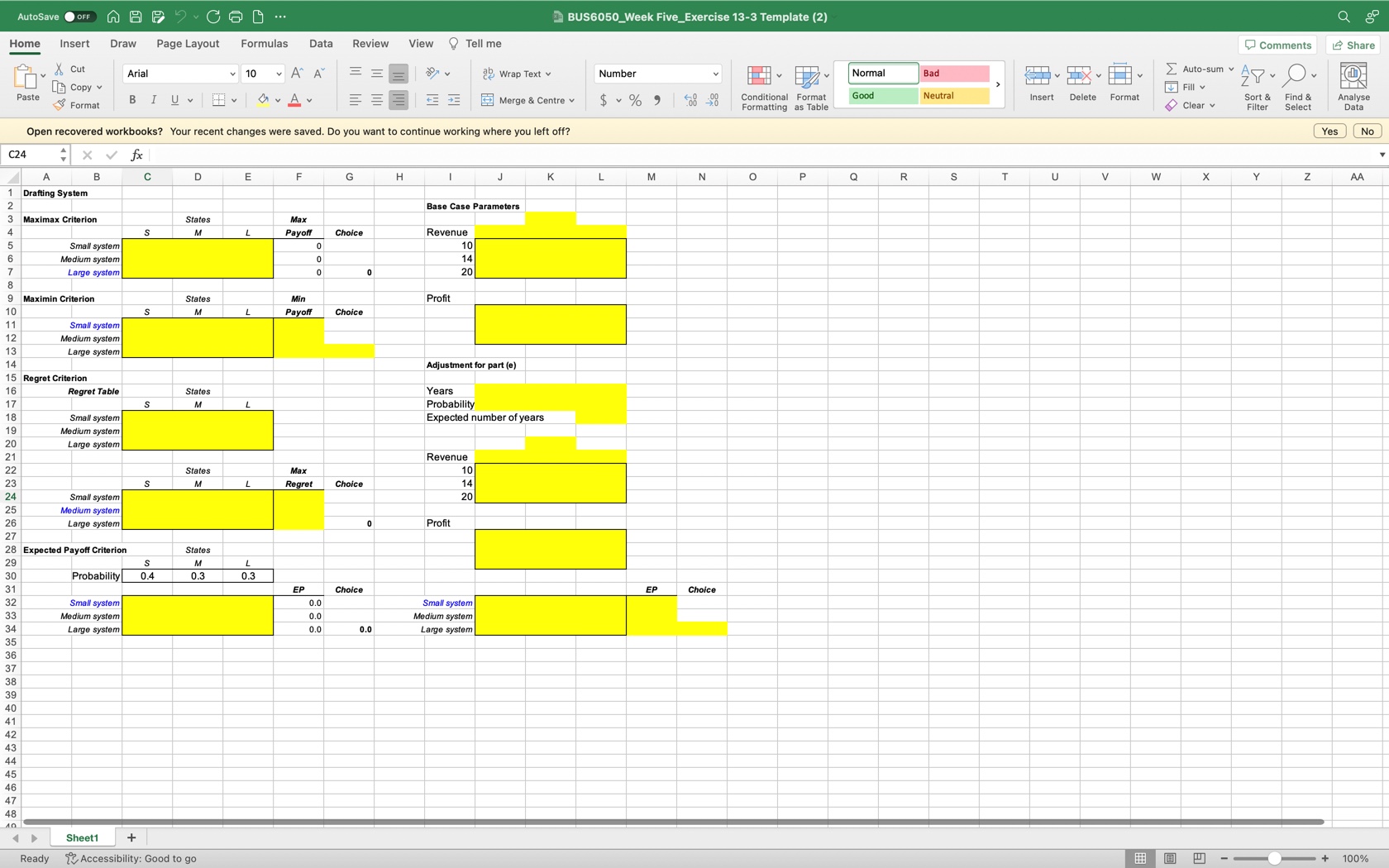Image resolution: width=1389 pixels, height=868 pixels.
Task: Click the Save icon in title bar
Action: [136, 17]
